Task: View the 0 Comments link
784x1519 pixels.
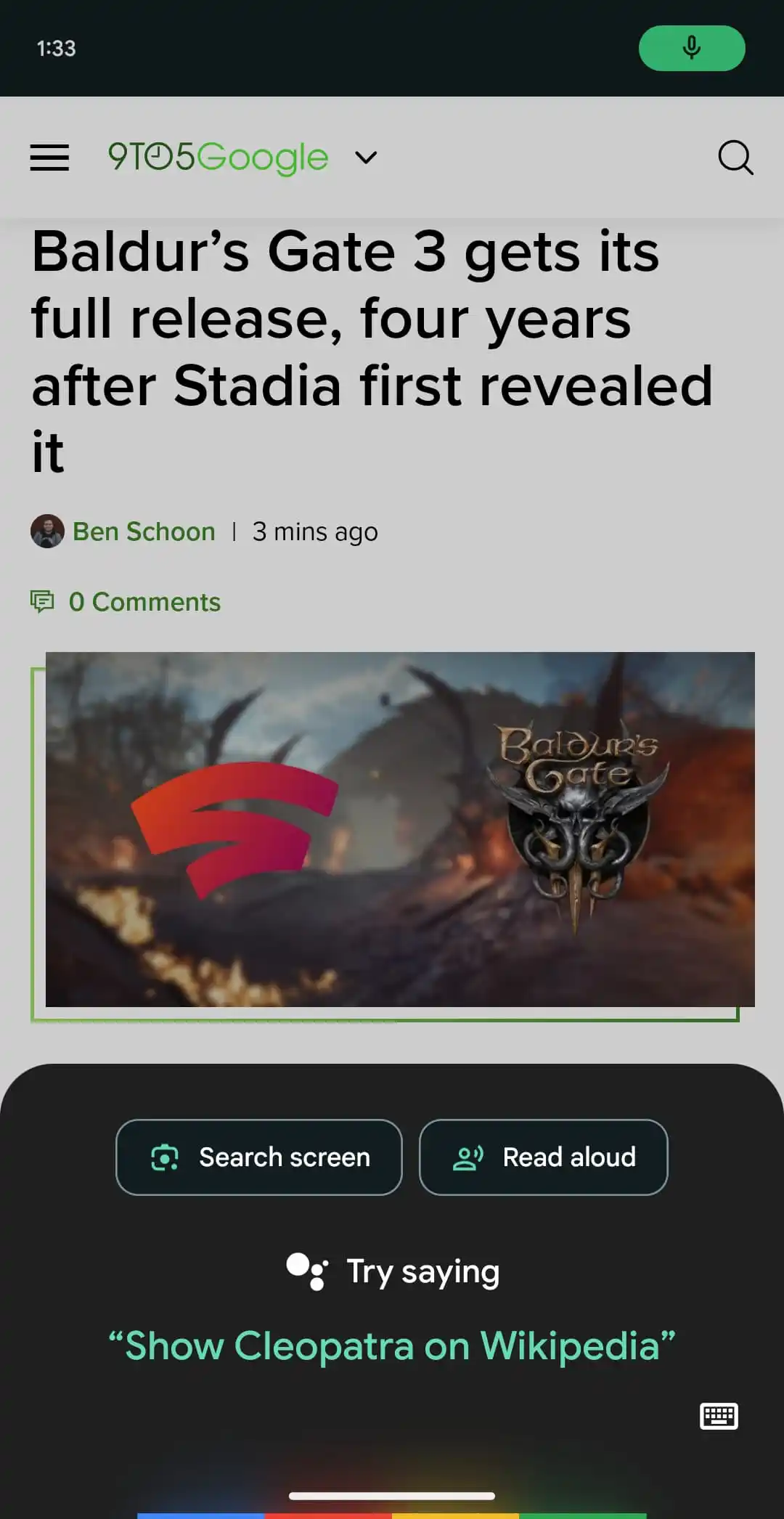Action: click(144, 602)
